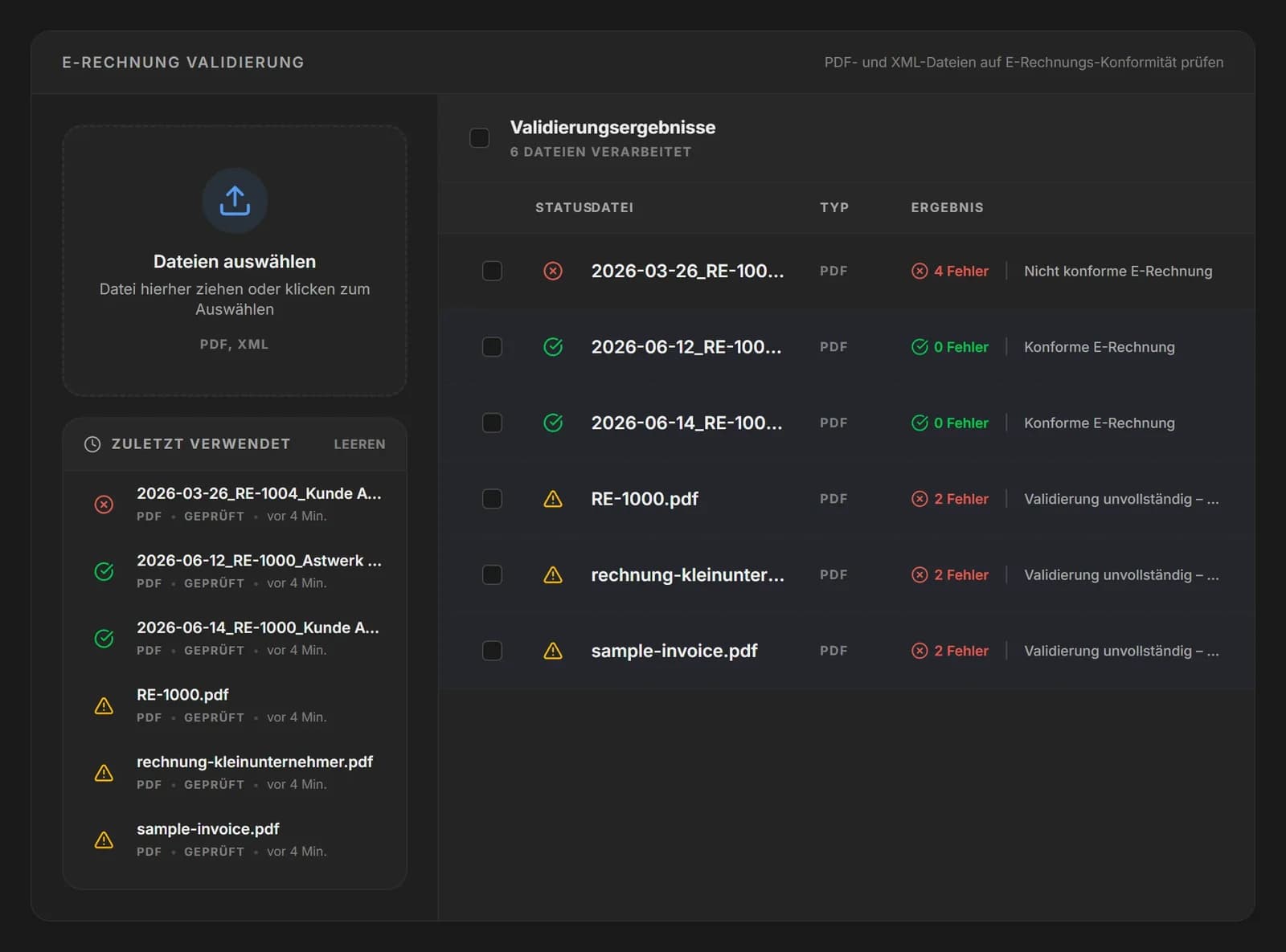Click green check icon of 2026-06-14_RE-1000_Kunde recent item
Image resolution: width=1286 pixels, height=952 pixels.
click(x=104, y=639)
